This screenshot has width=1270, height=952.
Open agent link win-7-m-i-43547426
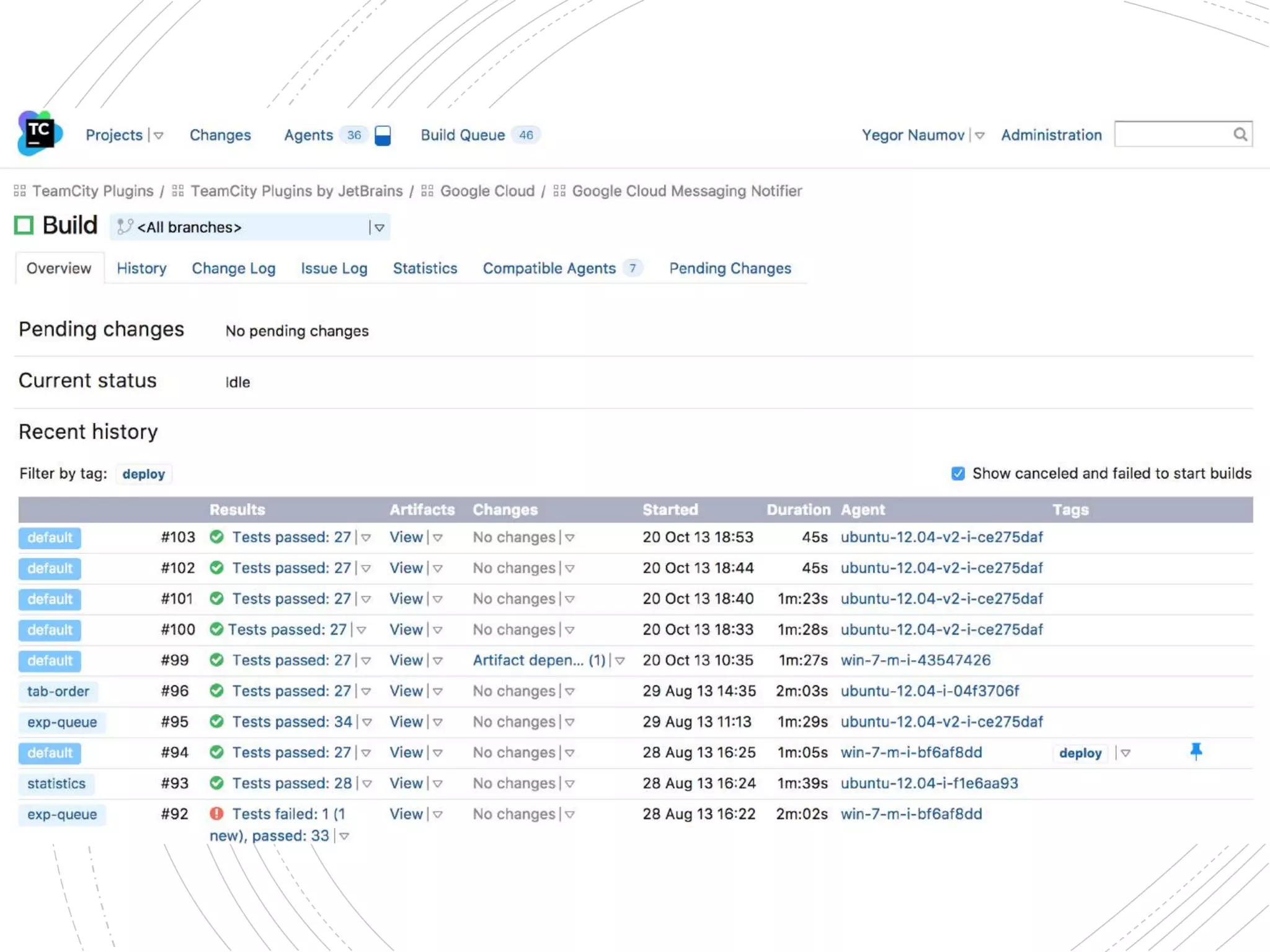click(915, 660)
